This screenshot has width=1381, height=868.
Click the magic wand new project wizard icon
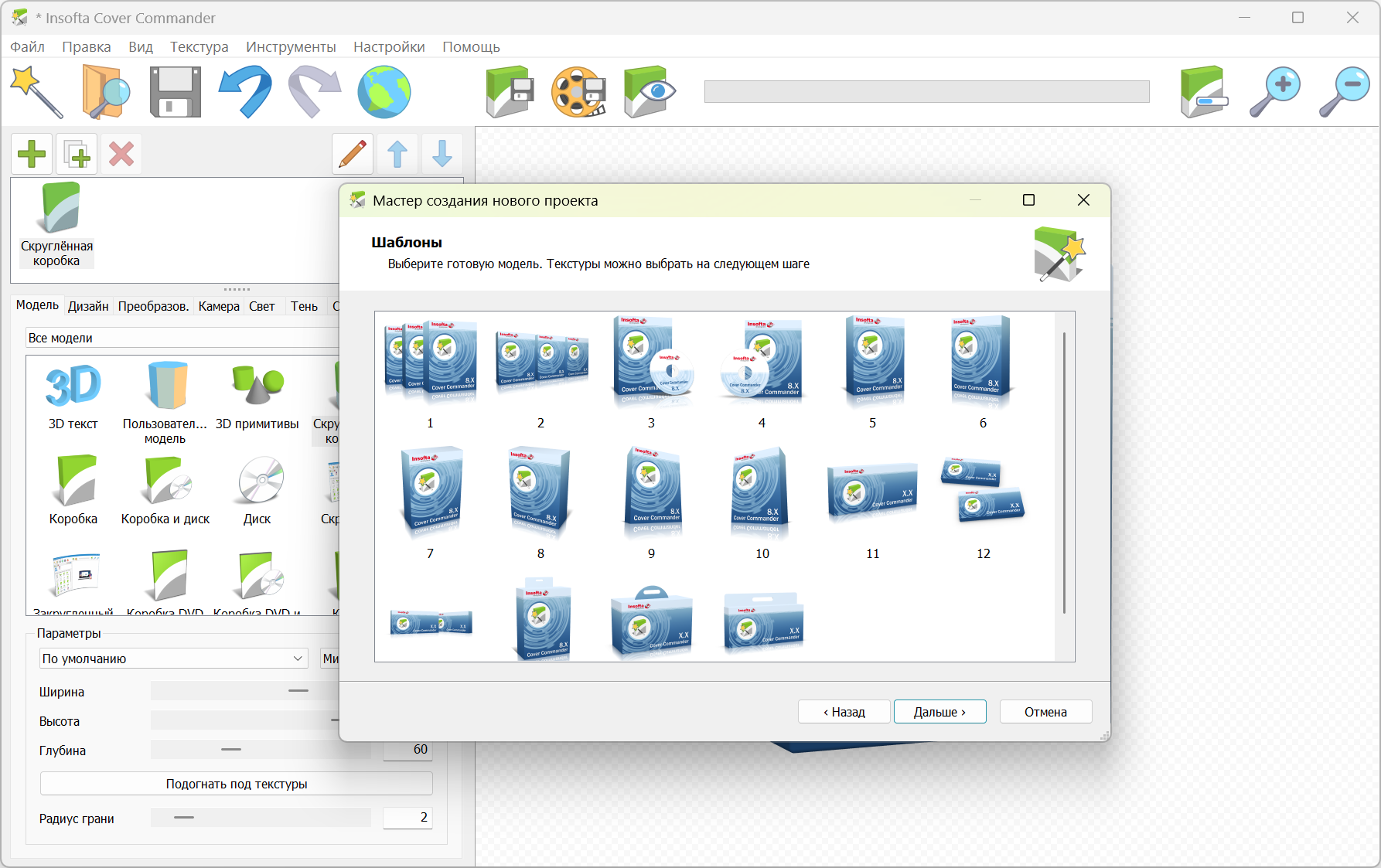click(36, 92)
